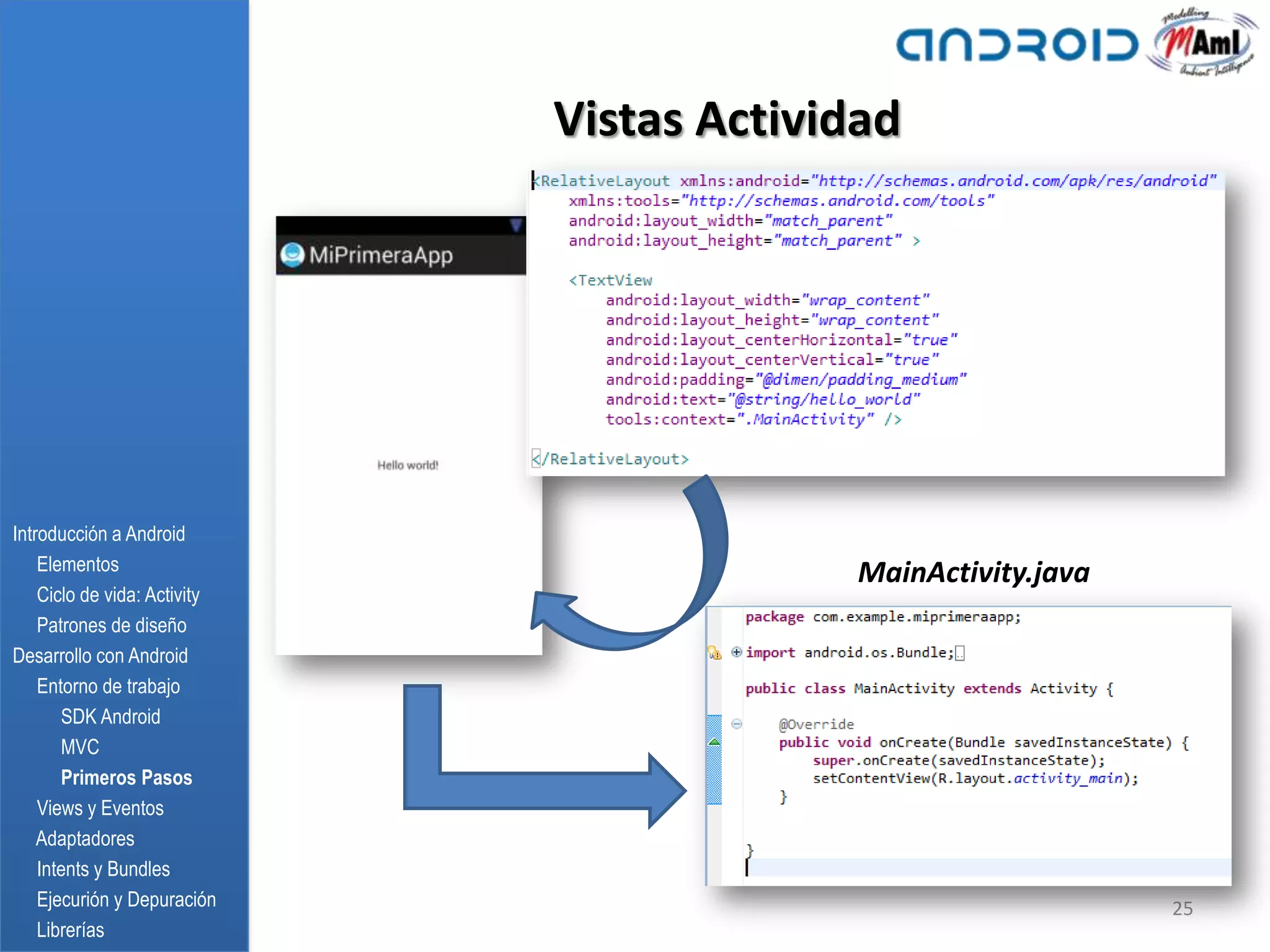Viewport: 1270px width, 952px height.
Task: Click the MainActivity.java heading
Action: pos(973,572)
